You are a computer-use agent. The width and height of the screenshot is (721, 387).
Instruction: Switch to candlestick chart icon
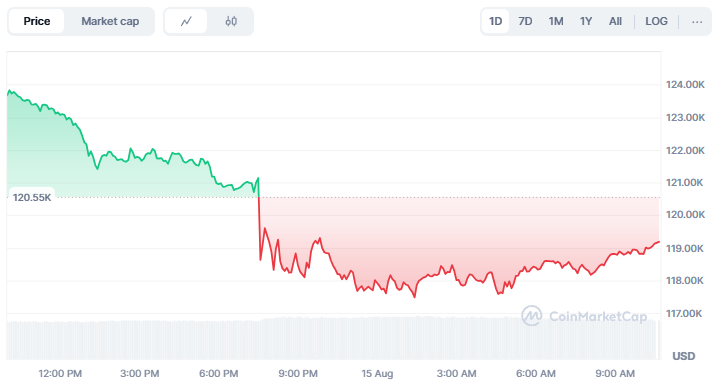(x=231, y=22)
